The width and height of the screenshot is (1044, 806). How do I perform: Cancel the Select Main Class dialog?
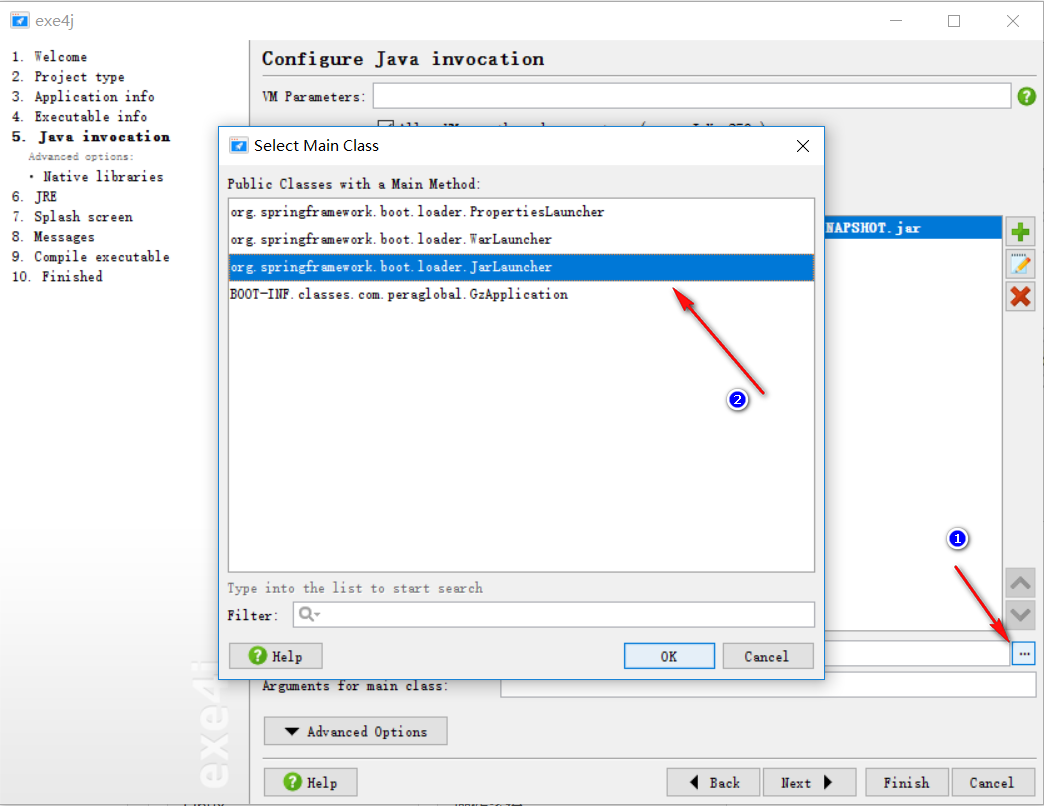[x=767, y=655]
